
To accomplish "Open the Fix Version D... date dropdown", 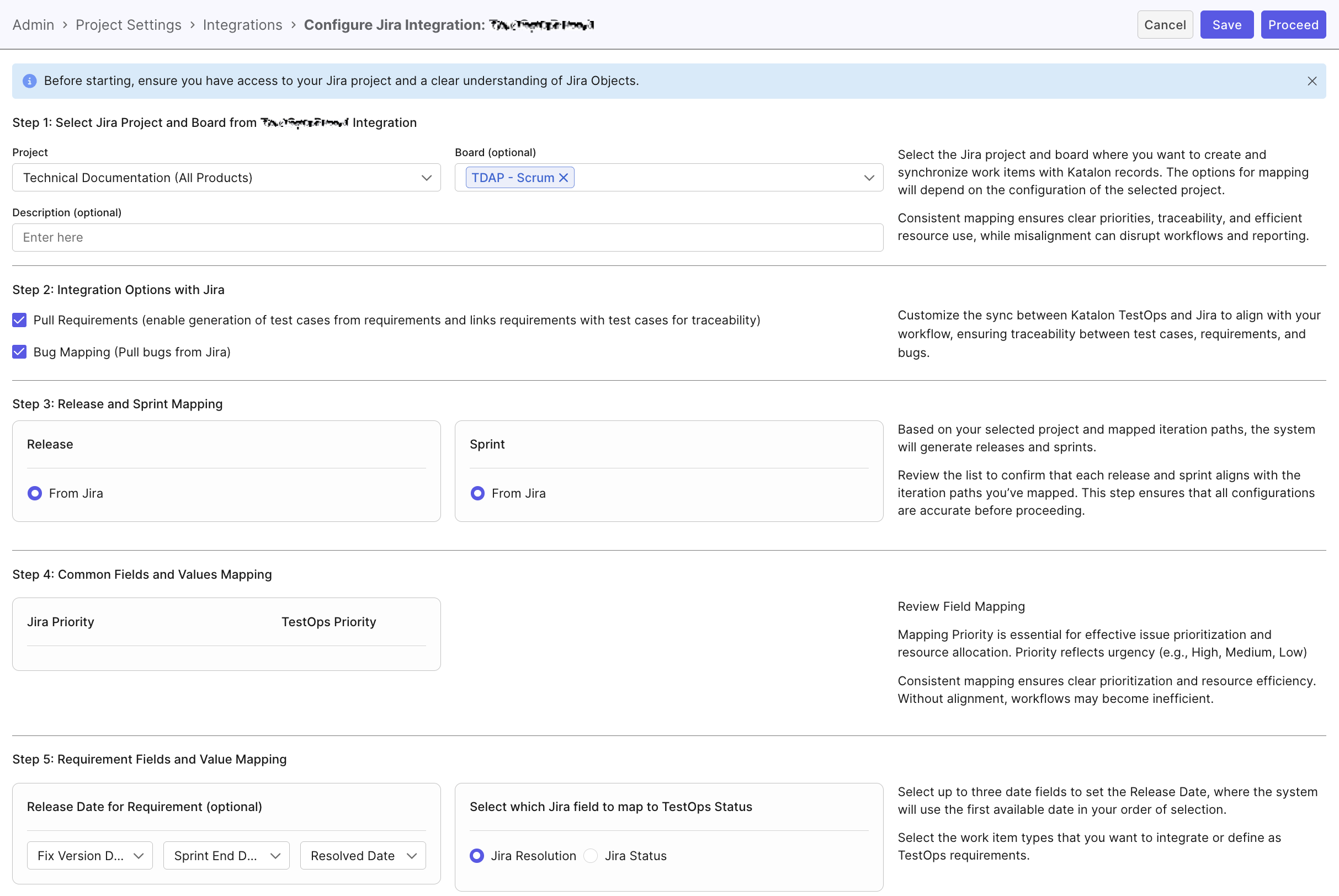I will (90, 855).
